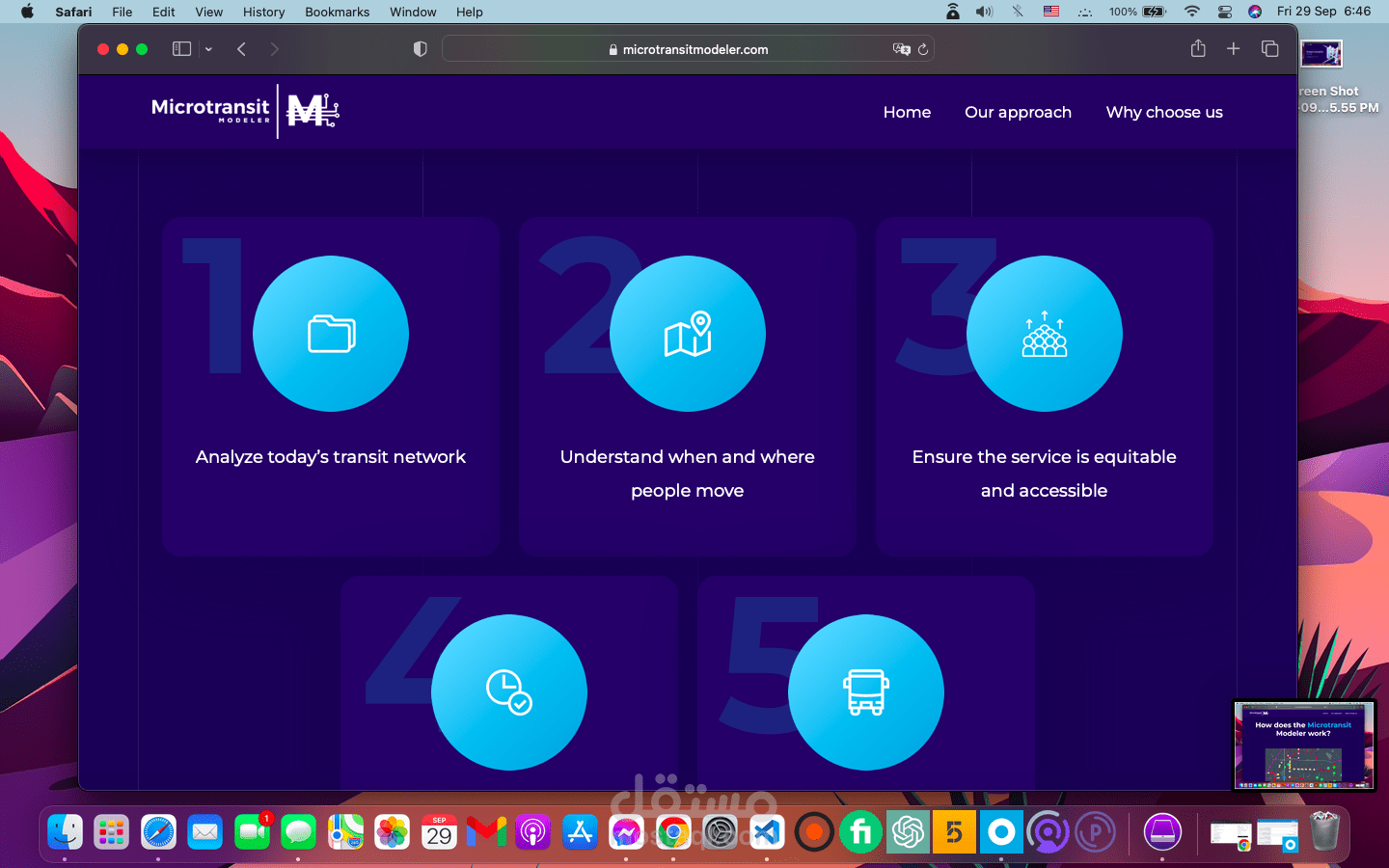This screenshot has height=868, width=1389.
Task: Click the date and time in menu bar
Action: tap(1323, 12)
